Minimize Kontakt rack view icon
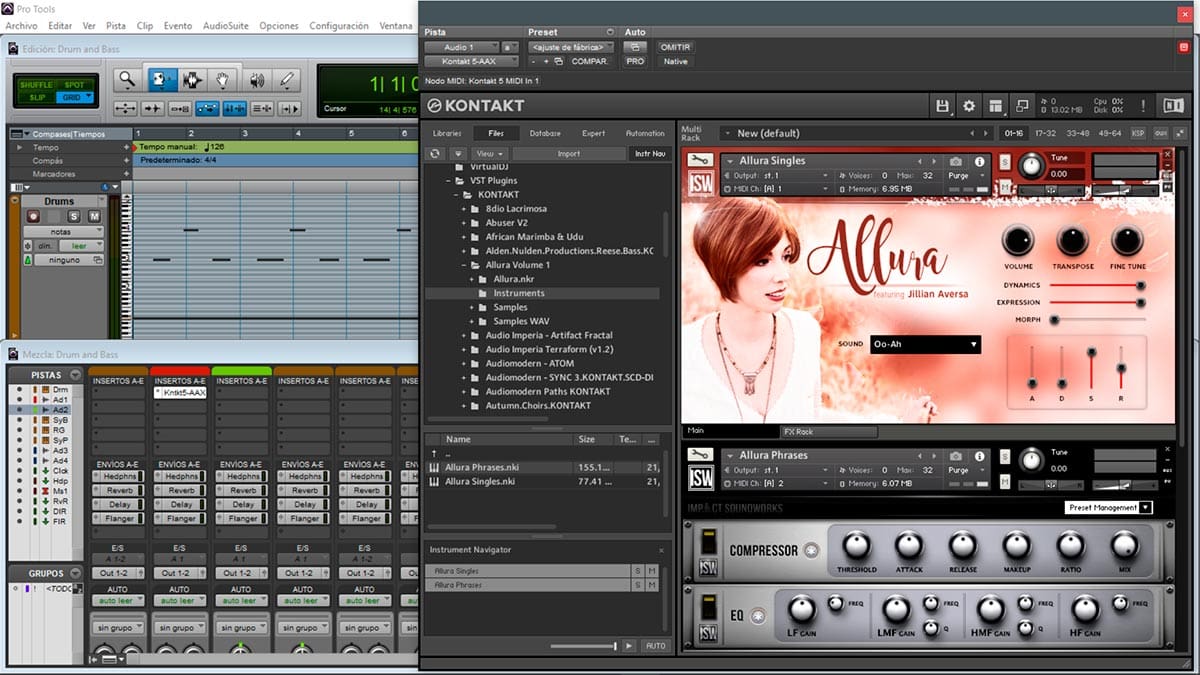 (x=1022, y=105)
